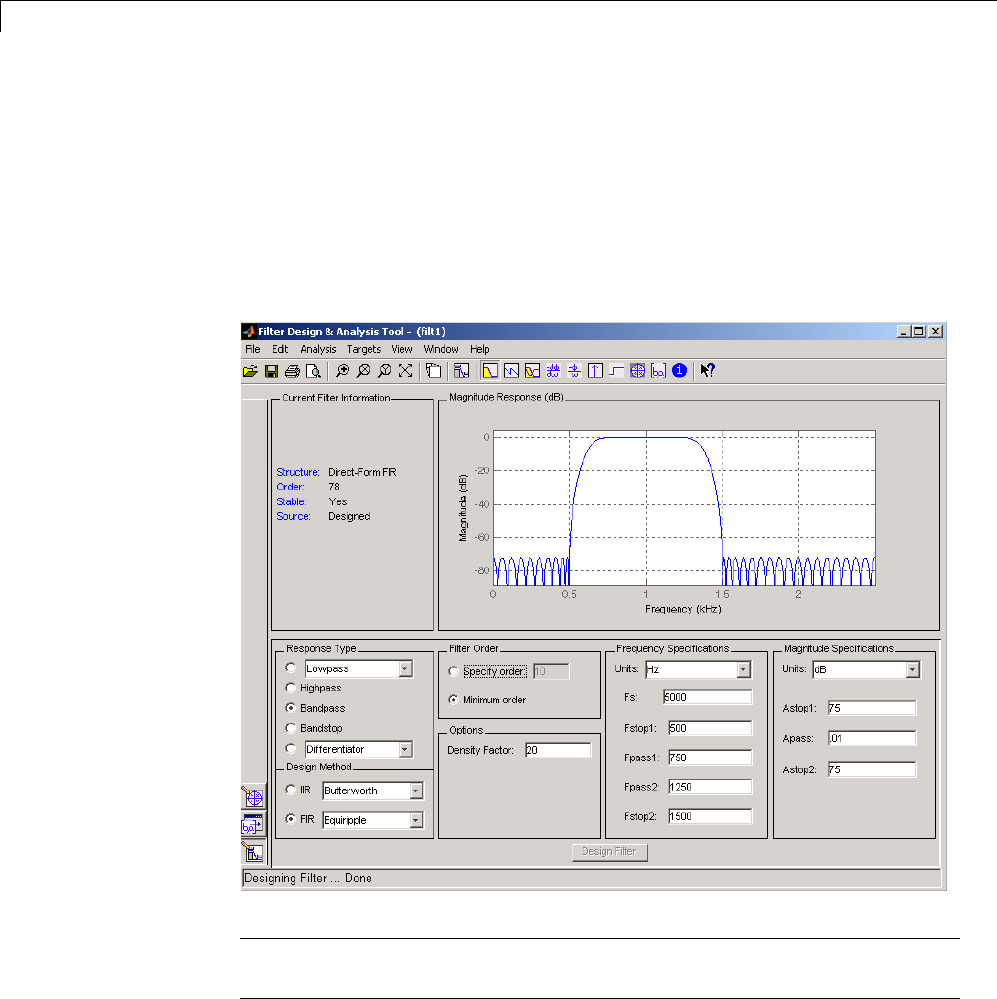Screen dimensions: 997x999
Task: Expand the Lowpass type dropdown
Action: click(x=405, y=668)
